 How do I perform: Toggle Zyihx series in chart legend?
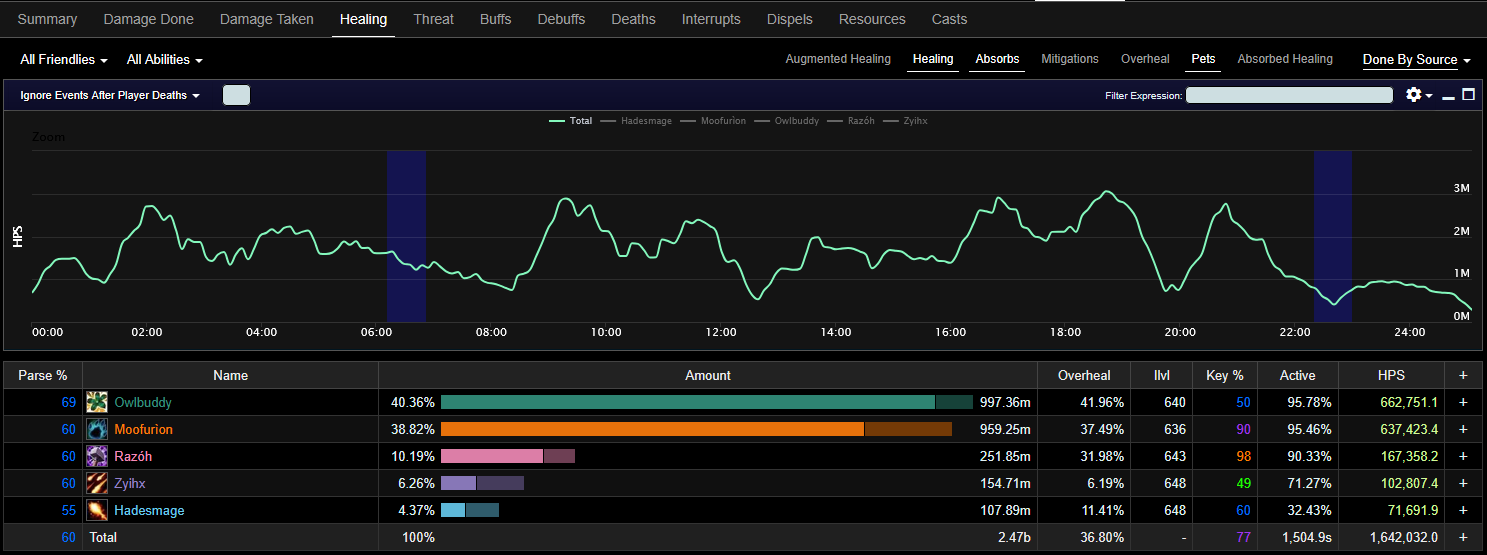[x=905, y=121]
